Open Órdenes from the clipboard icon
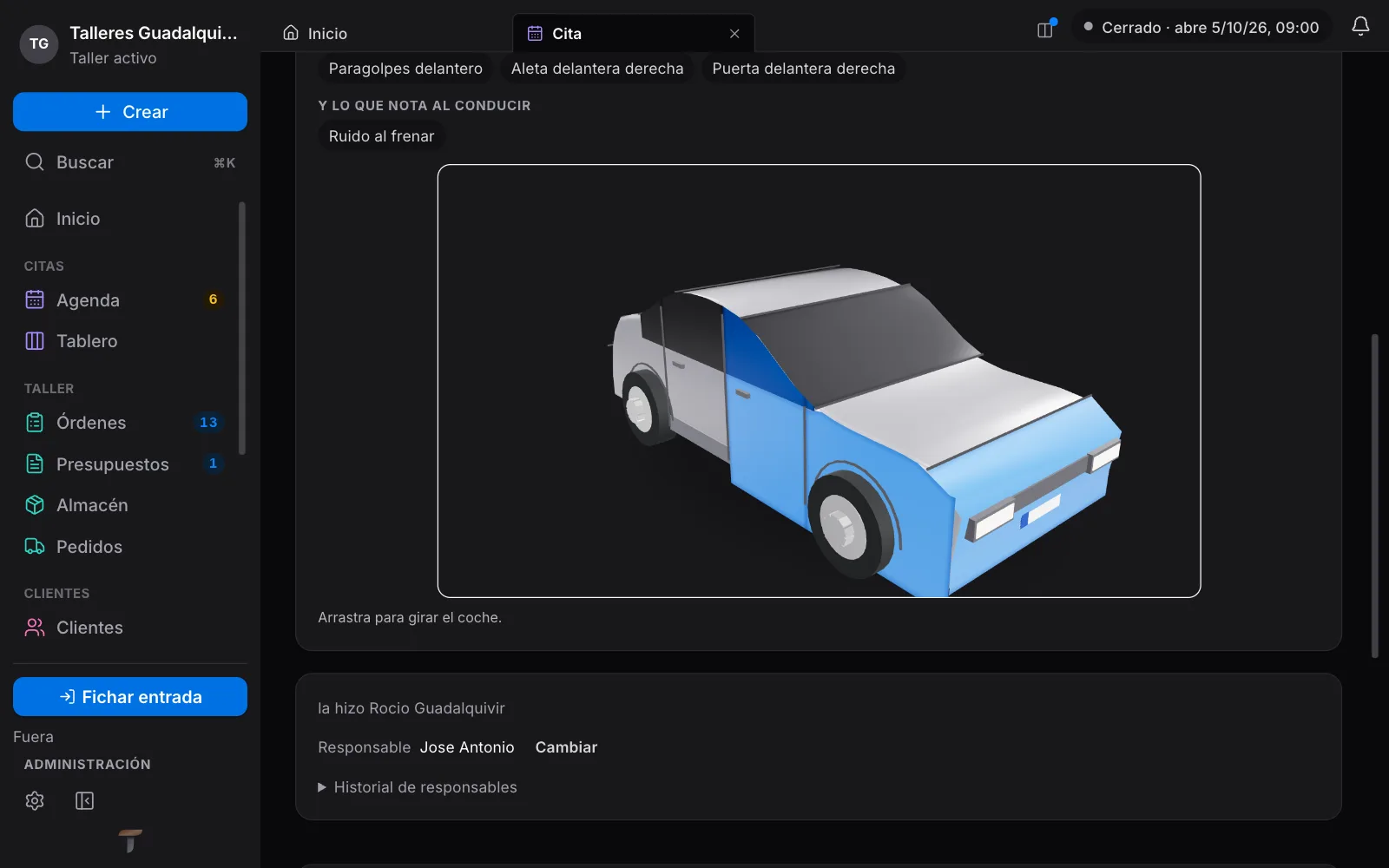 click(x=35, y=423)
